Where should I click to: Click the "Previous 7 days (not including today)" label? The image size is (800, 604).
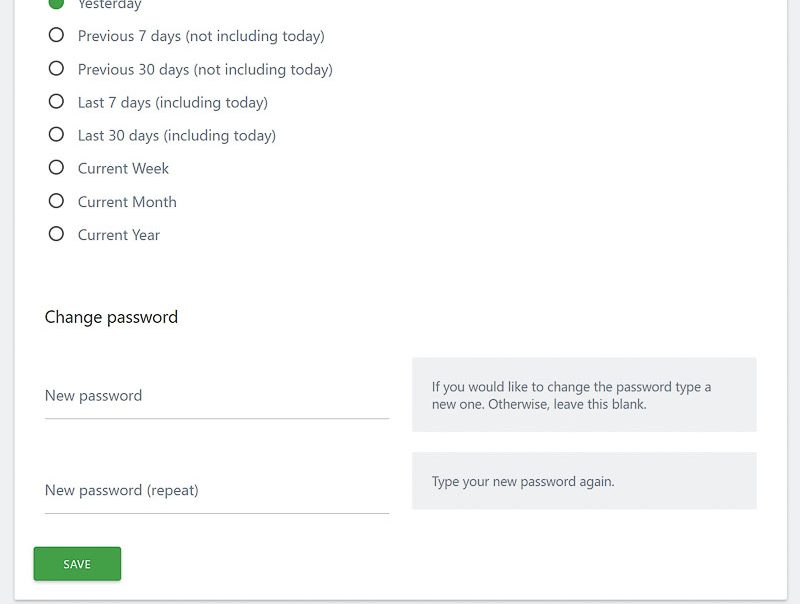pyautogui.click(x=201, y=36)
